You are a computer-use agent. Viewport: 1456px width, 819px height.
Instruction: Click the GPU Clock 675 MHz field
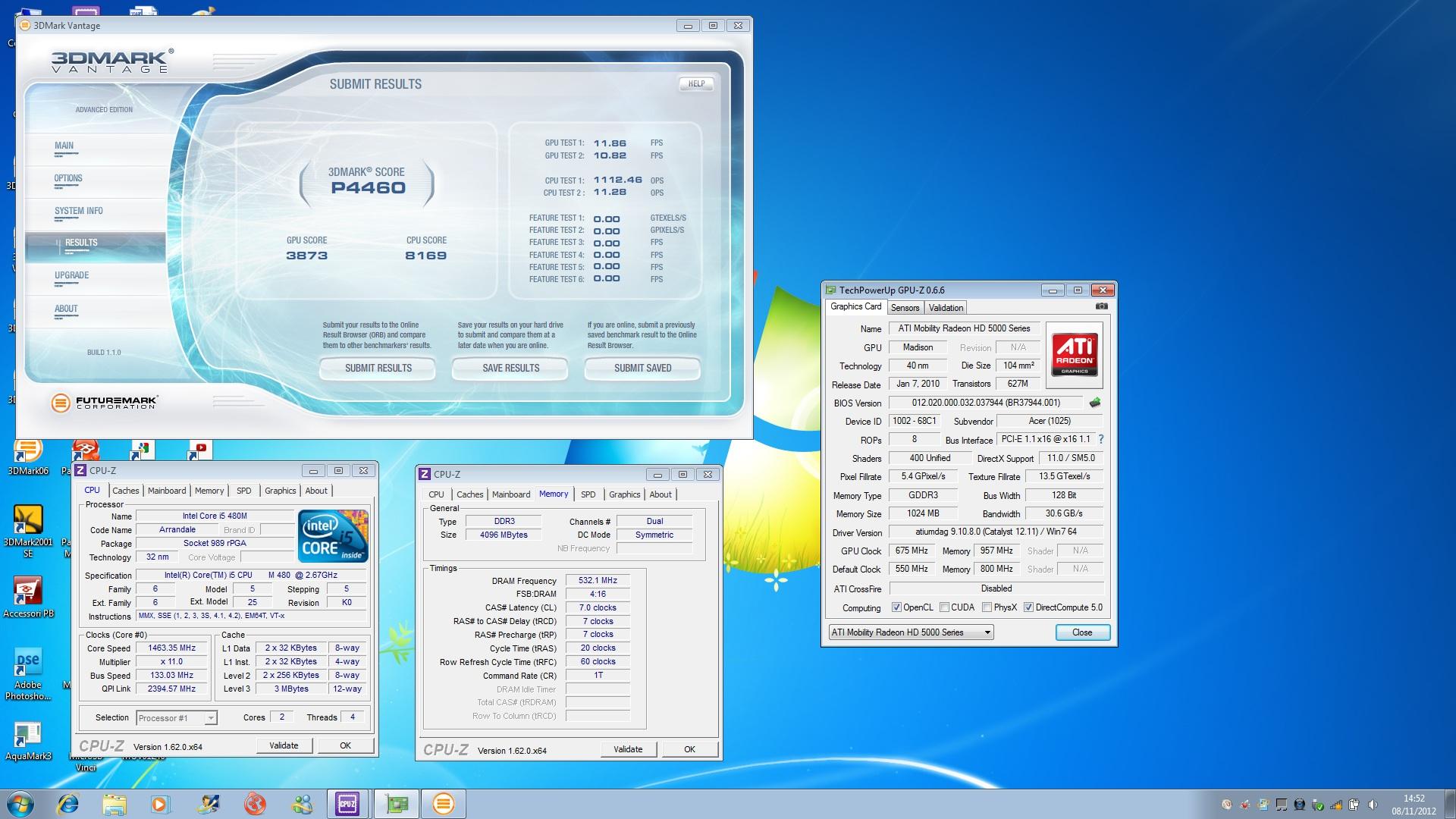click(912, 551)
